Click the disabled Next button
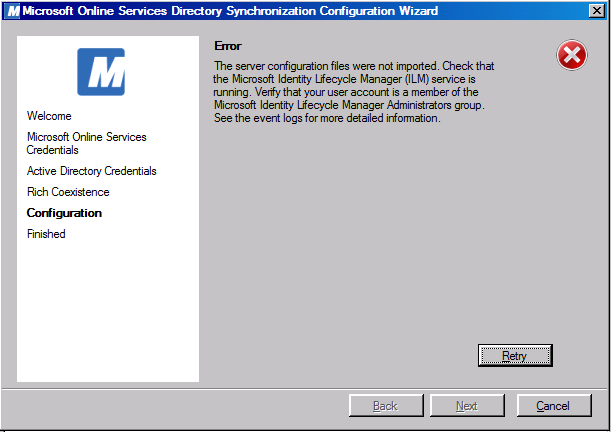The width and height of the screenshot is (611, 432). point(467,406)
